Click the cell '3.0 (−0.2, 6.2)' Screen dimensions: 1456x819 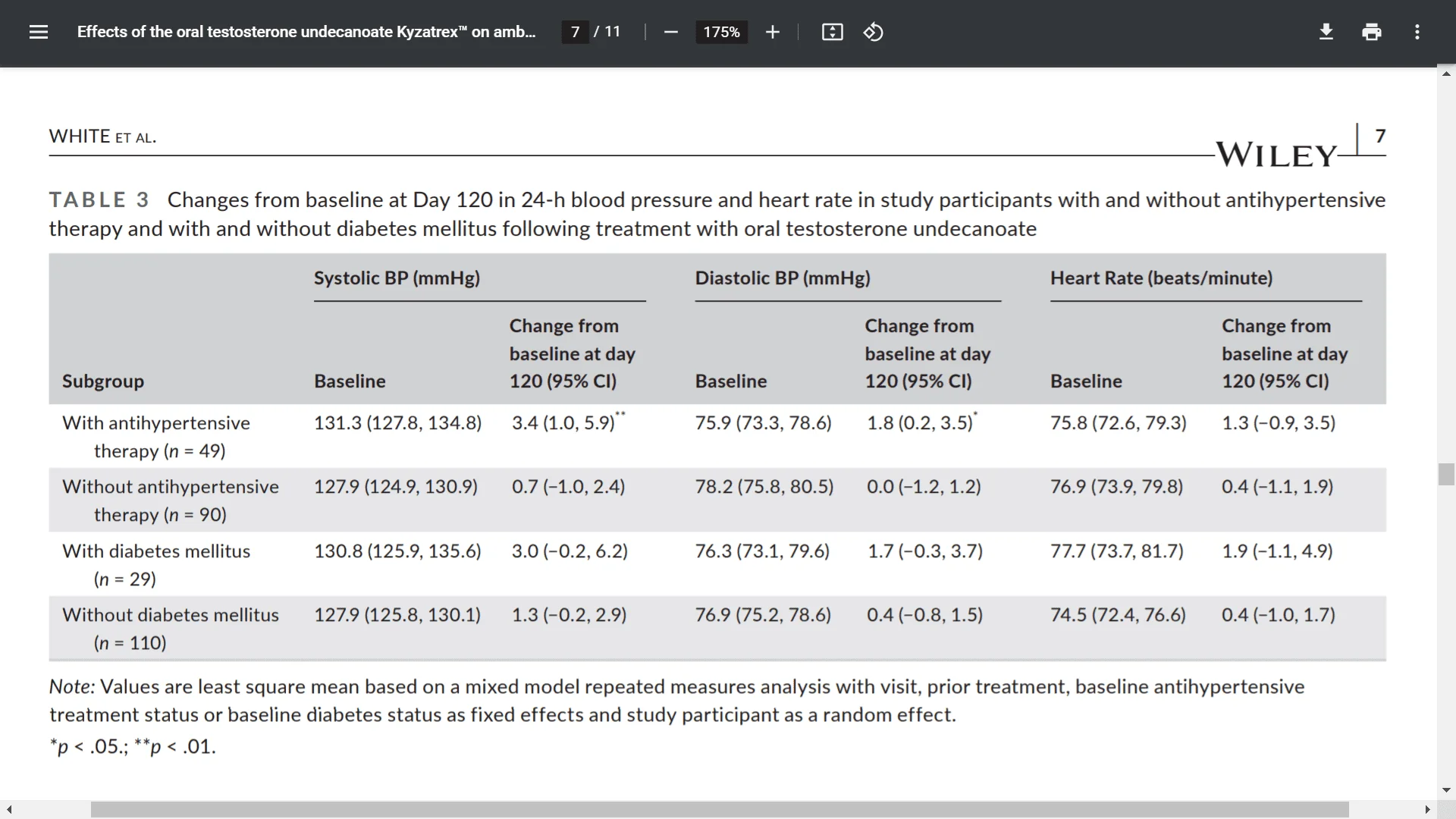pyautogui.click(x=570, y=551)
